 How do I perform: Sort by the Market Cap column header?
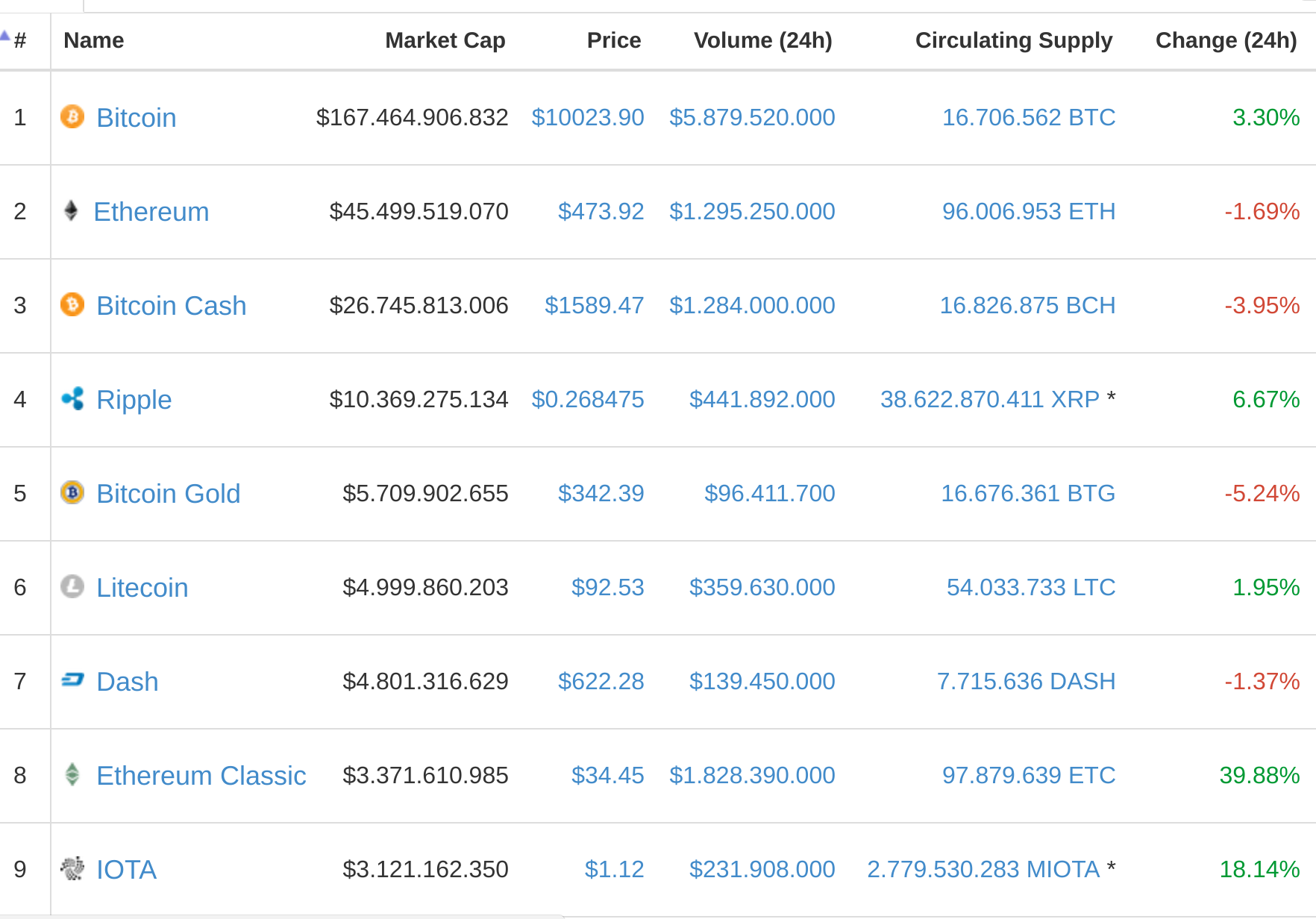pos(445,40)
